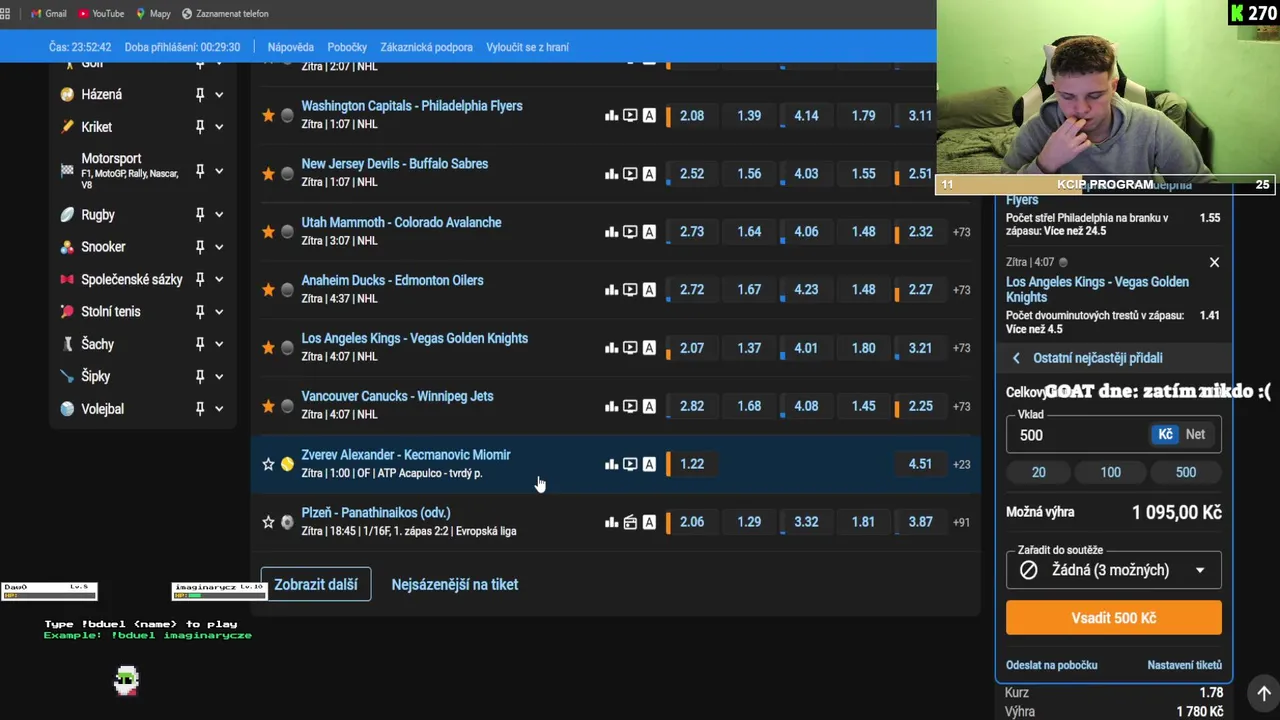Click Zobrazit další button

(315, 585)
